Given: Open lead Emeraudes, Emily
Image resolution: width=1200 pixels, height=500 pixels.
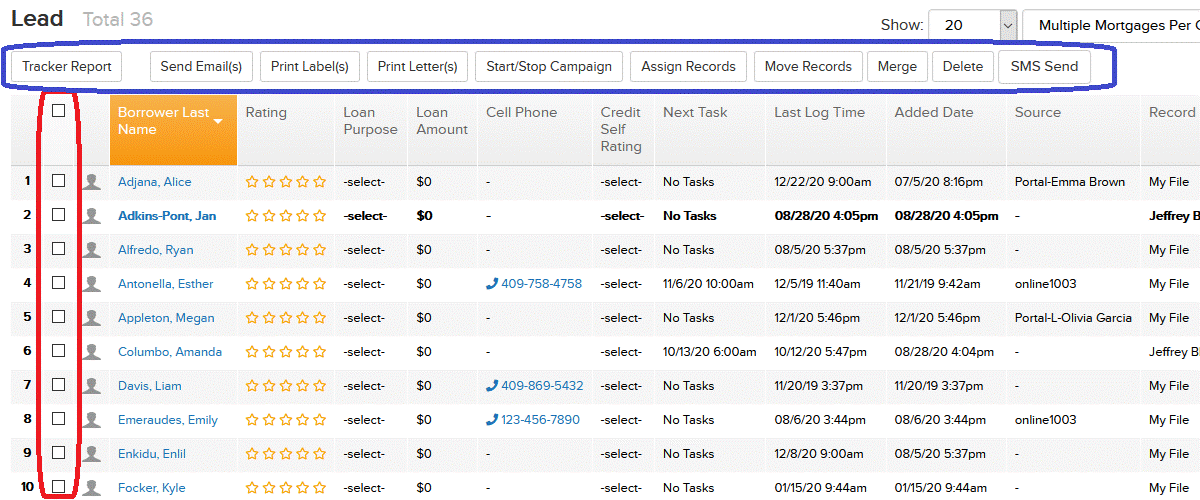Looking at the screenshot, I should click(x=168, y=420).
